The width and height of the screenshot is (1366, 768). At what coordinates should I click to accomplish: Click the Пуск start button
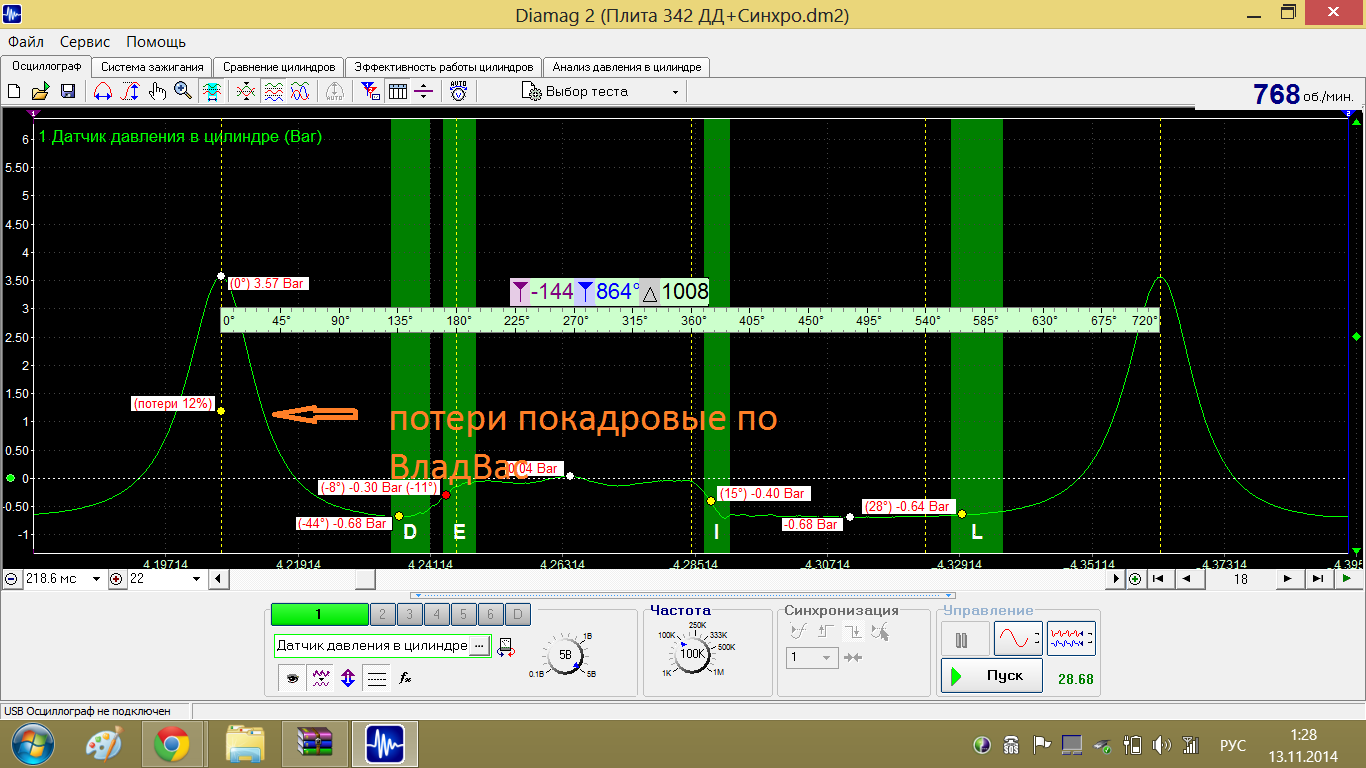click(x=991, y=676)
